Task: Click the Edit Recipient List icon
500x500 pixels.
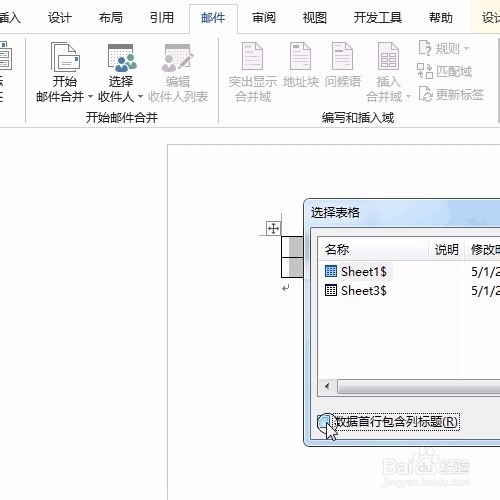Action: [x=177, y=58]
